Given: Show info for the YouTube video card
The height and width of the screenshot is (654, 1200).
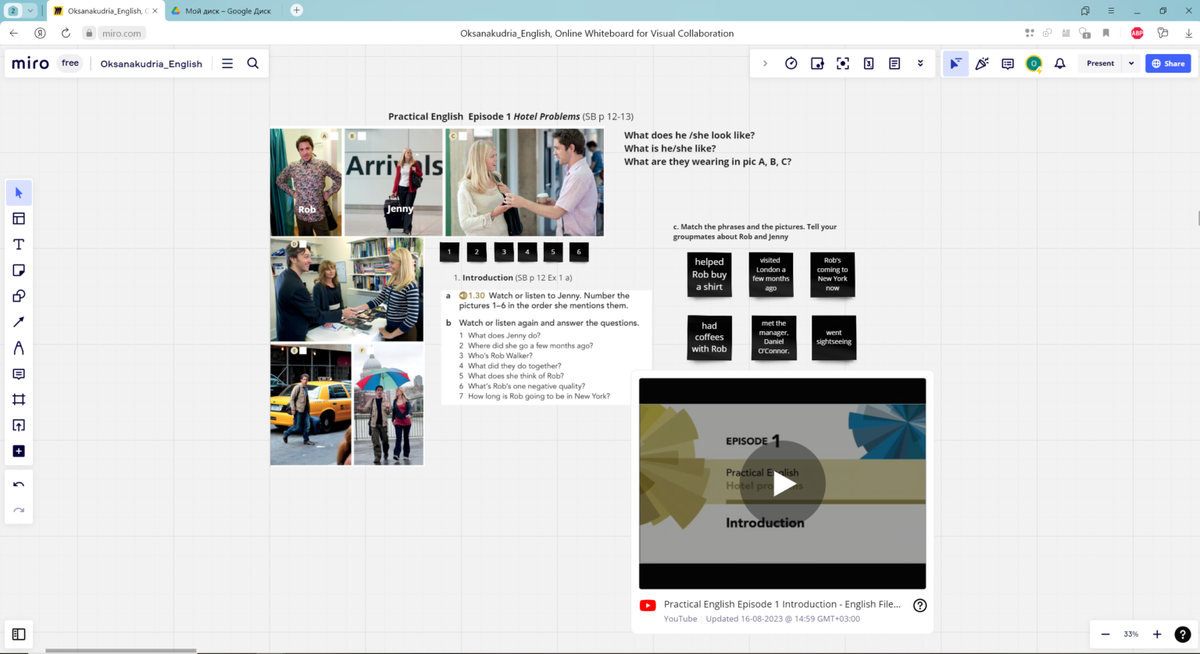Looking at the screenshot, I should 920,605.
